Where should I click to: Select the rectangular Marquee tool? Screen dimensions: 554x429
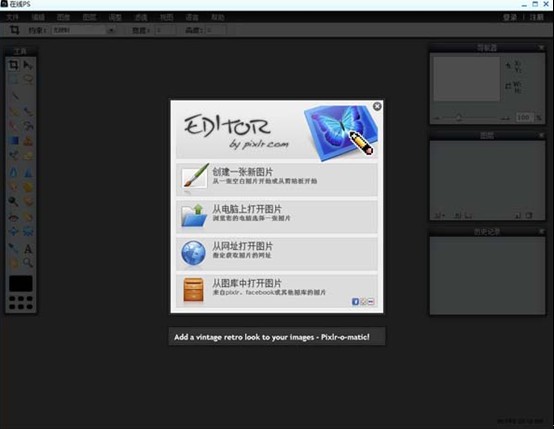pos(13,79)
